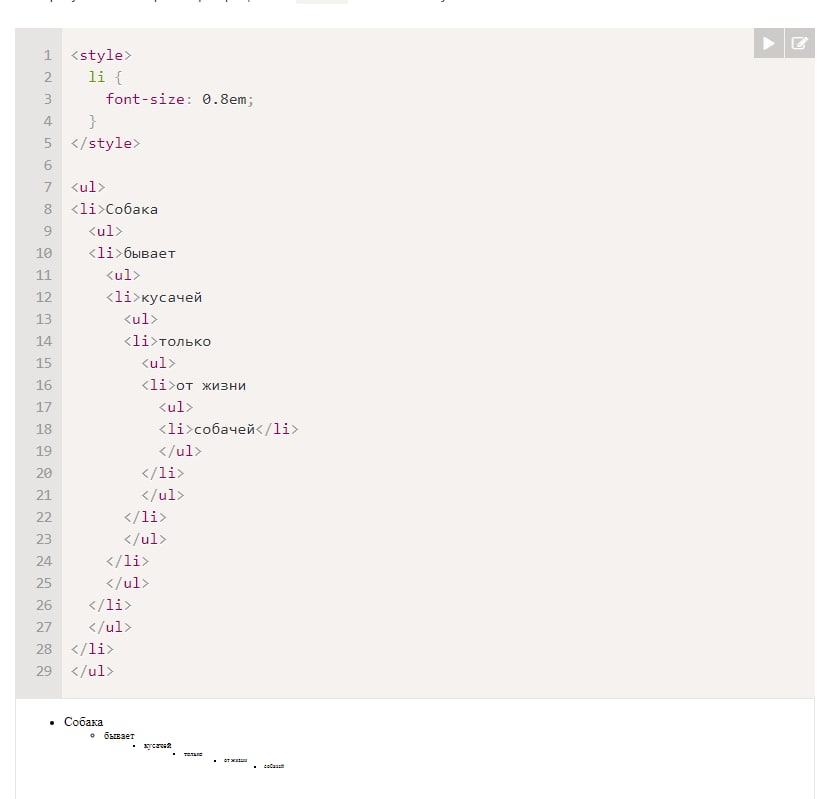Click Собака in the rendered result list
Image resolution: width=833 pixels, height=799 pixels.
click(83, 722)
